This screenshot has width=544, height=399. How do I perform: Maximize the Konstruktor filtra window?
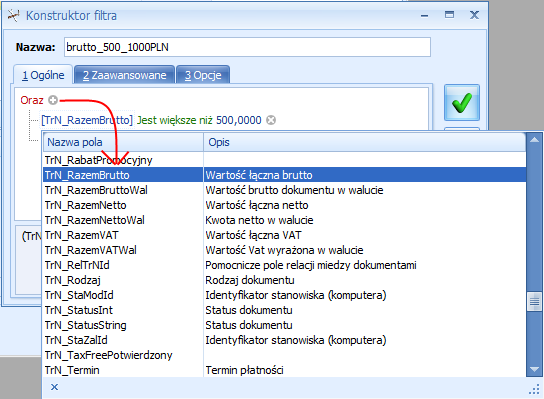[x=449, y=15]
